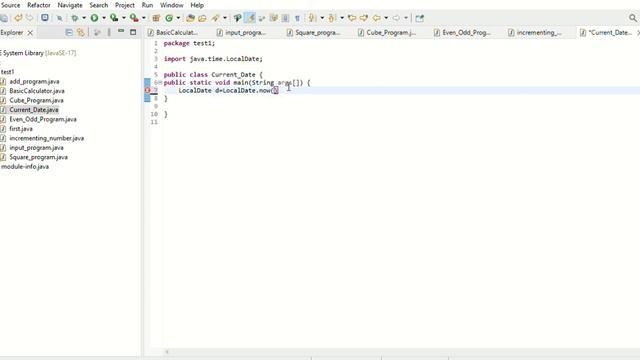This screenshot has width=640, height=360.
Task: Open the Help menu
Action: [197, 5]
